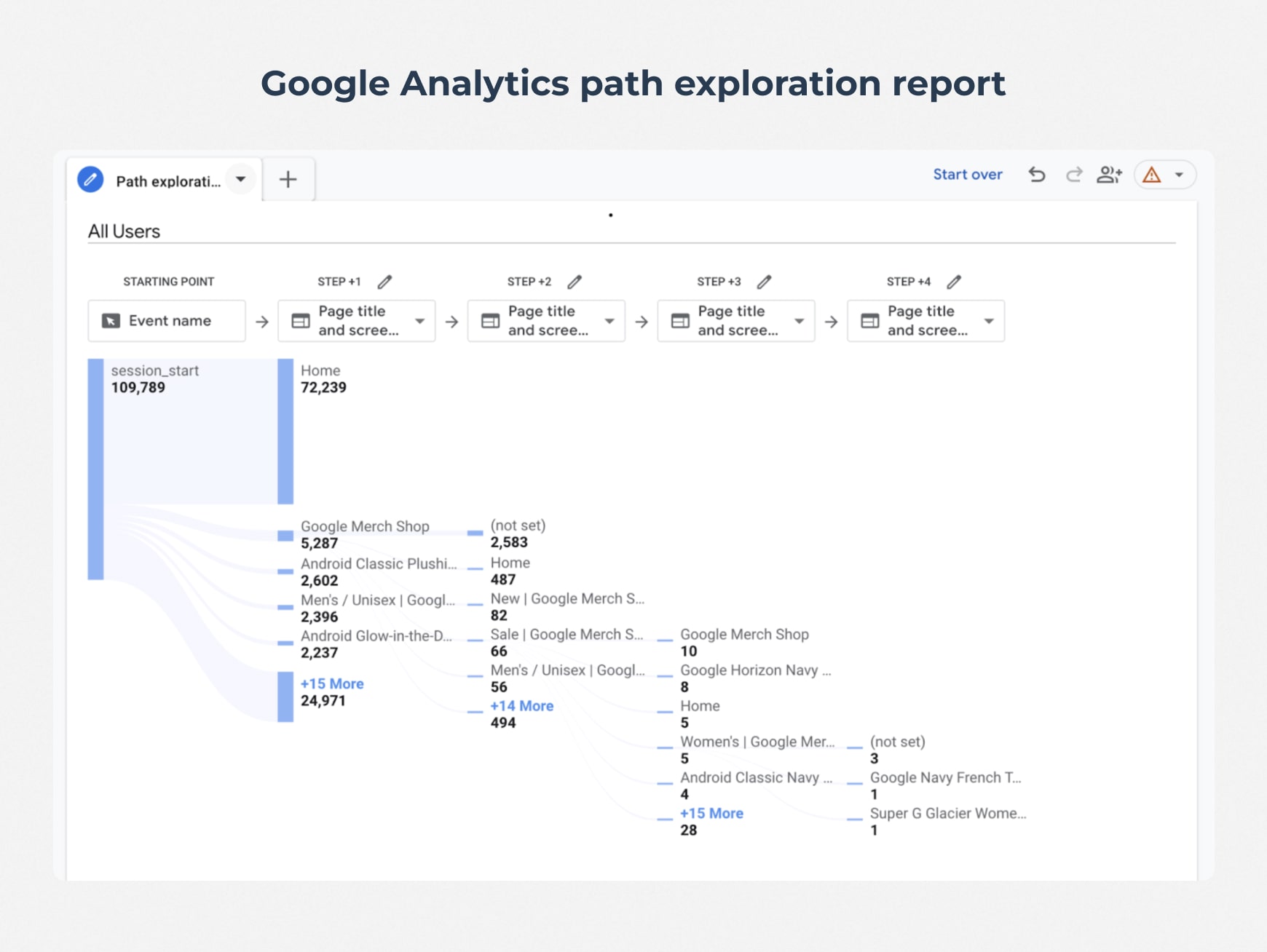This screenshot has height=952, width=1267.
Task: Expand +15 More in Step +1
Action: 332,683
